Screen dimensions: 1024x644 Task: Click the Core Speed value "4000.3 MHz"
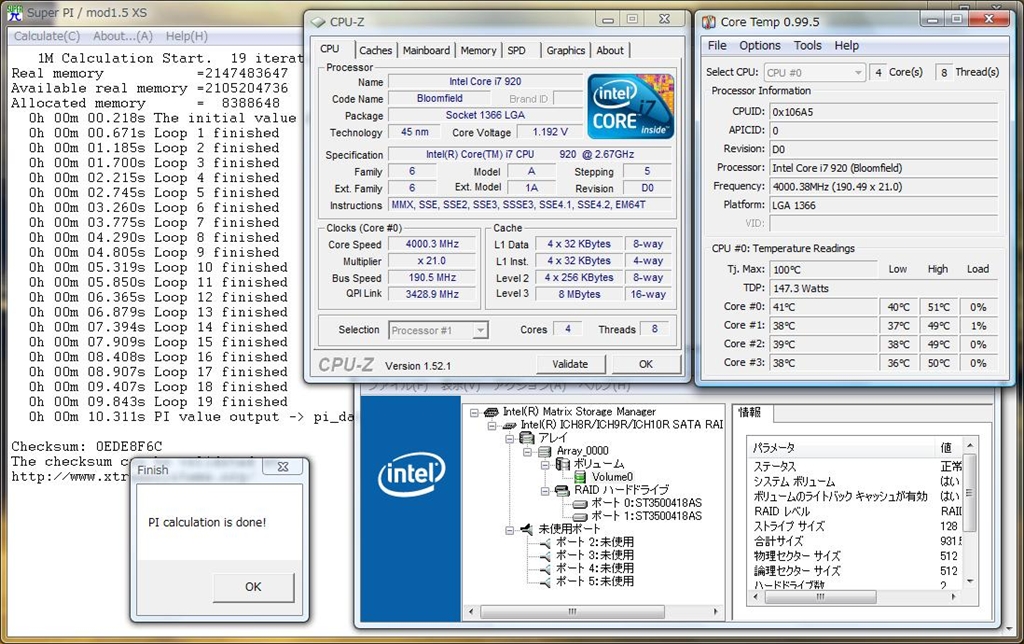[432, 244]
